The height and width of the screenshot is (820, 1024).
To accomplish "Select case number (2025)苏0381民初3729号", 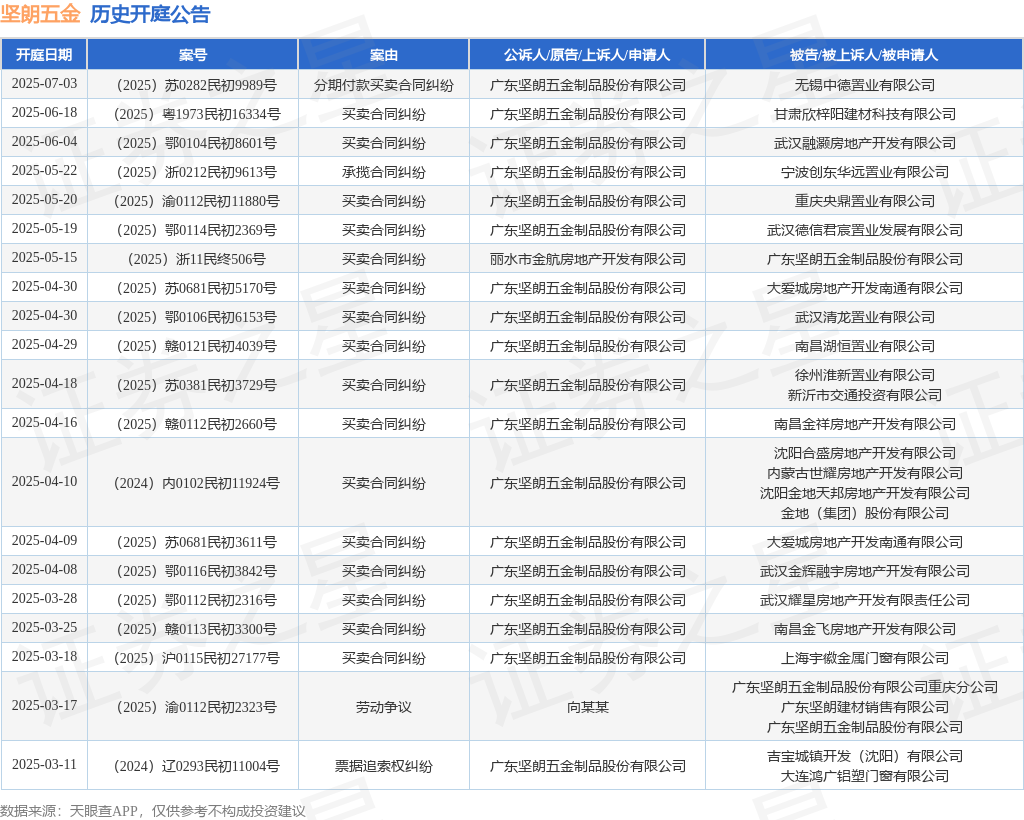I will point(193,385).
